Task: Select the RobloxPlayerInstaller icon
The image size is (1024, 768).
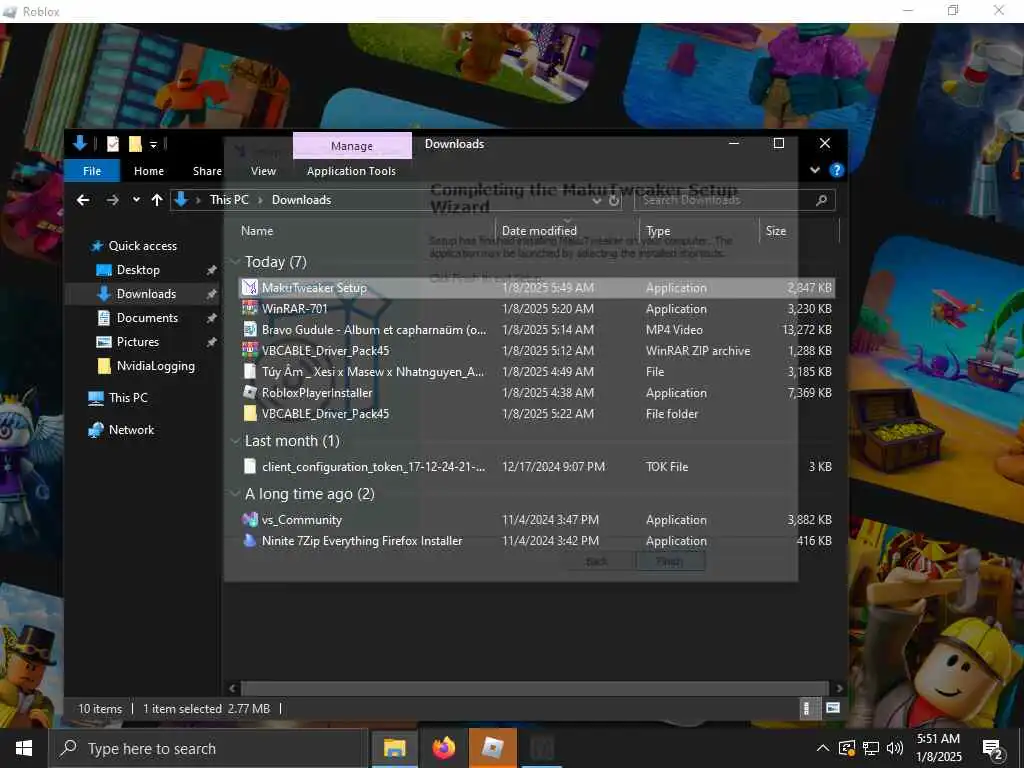Action: coord(249,392)
